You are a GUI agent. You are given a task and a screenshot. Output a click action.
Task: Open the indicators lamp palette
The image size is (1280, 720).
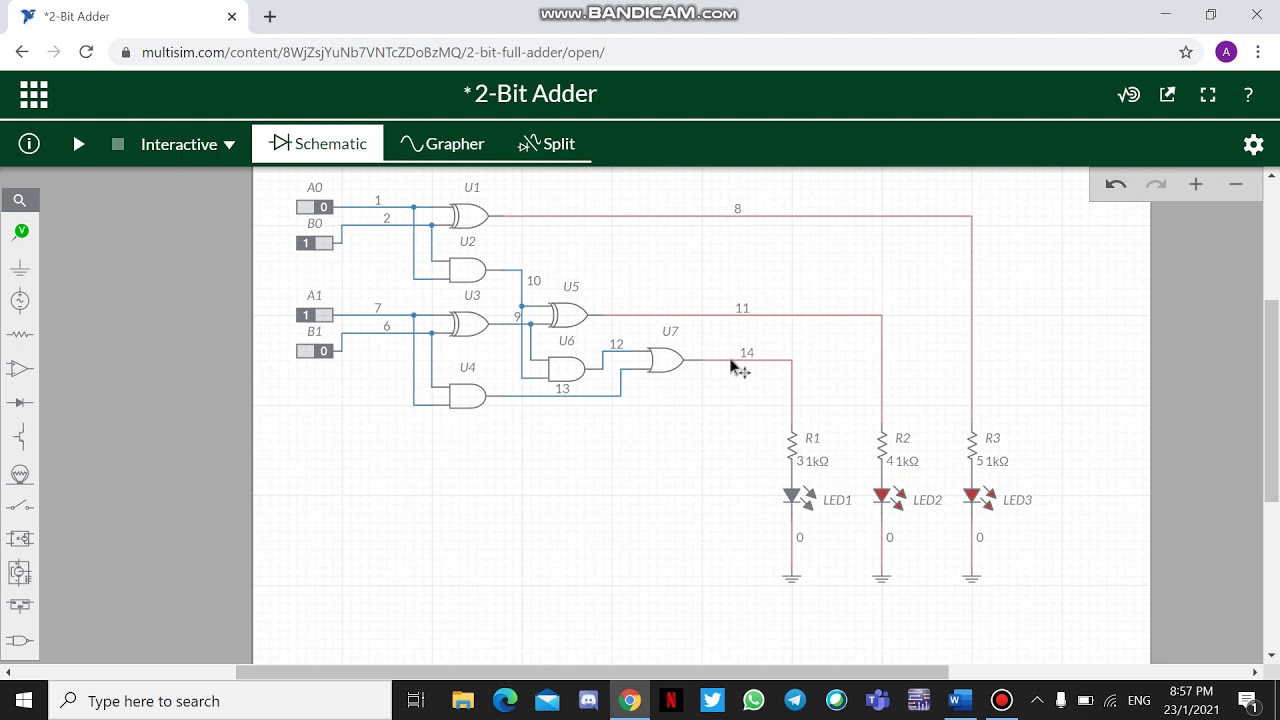coord(20,474)
